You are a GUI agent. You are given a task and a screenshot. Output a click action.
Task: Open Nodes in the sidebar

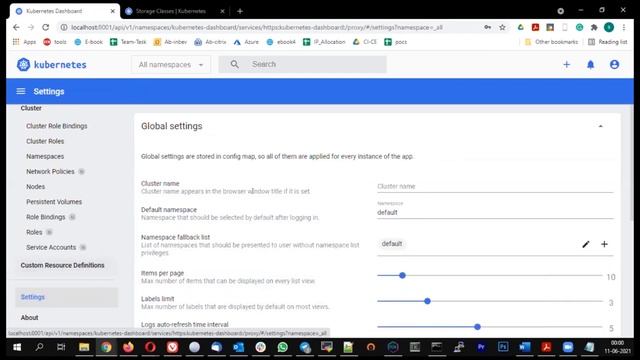pyautogui.click(x=36, y=186)
